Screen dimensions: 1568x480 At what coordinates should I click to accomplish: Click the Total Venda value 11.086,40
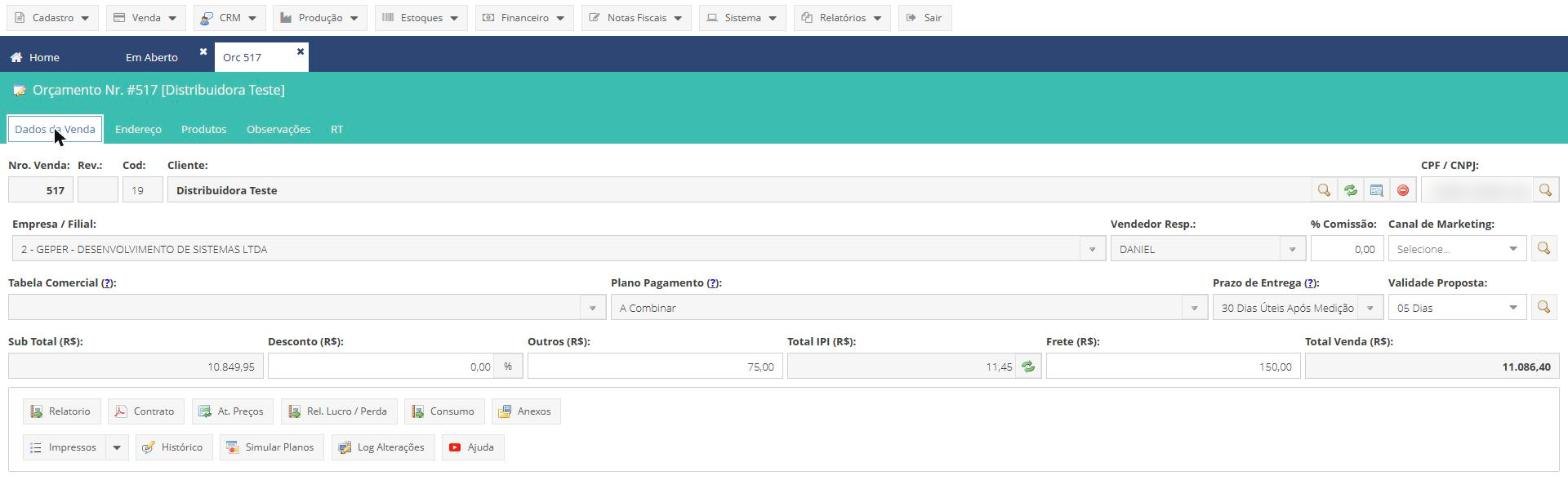click(x=1526, y=367)
